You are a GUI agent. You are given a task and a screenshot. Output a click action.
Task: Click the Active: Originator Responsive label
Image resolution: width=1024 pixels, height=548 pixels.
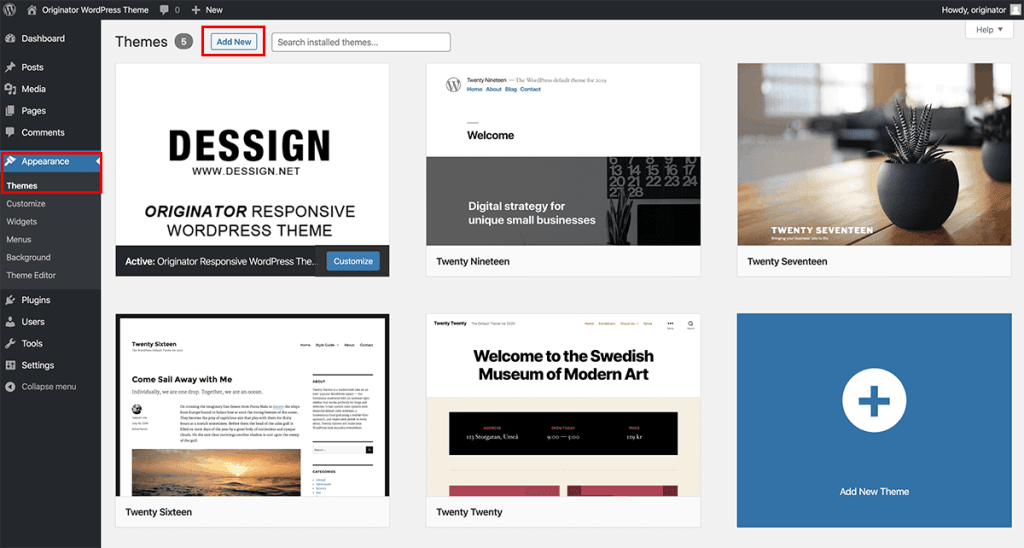(220, 261)
